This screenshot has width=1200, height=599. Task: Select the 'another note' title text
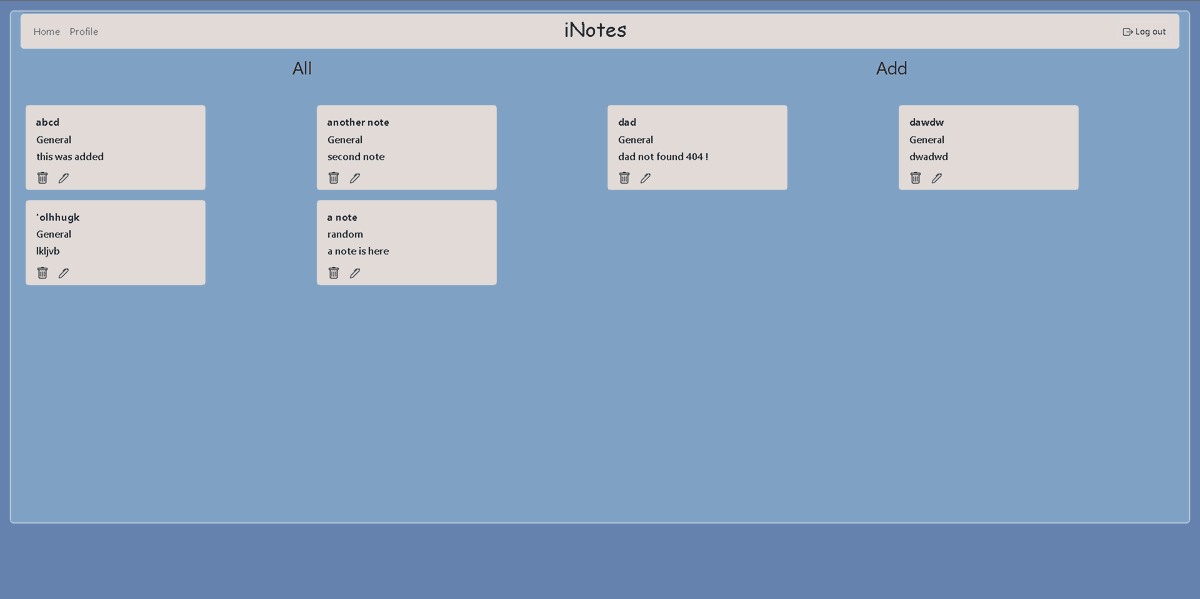pos(358,122)
